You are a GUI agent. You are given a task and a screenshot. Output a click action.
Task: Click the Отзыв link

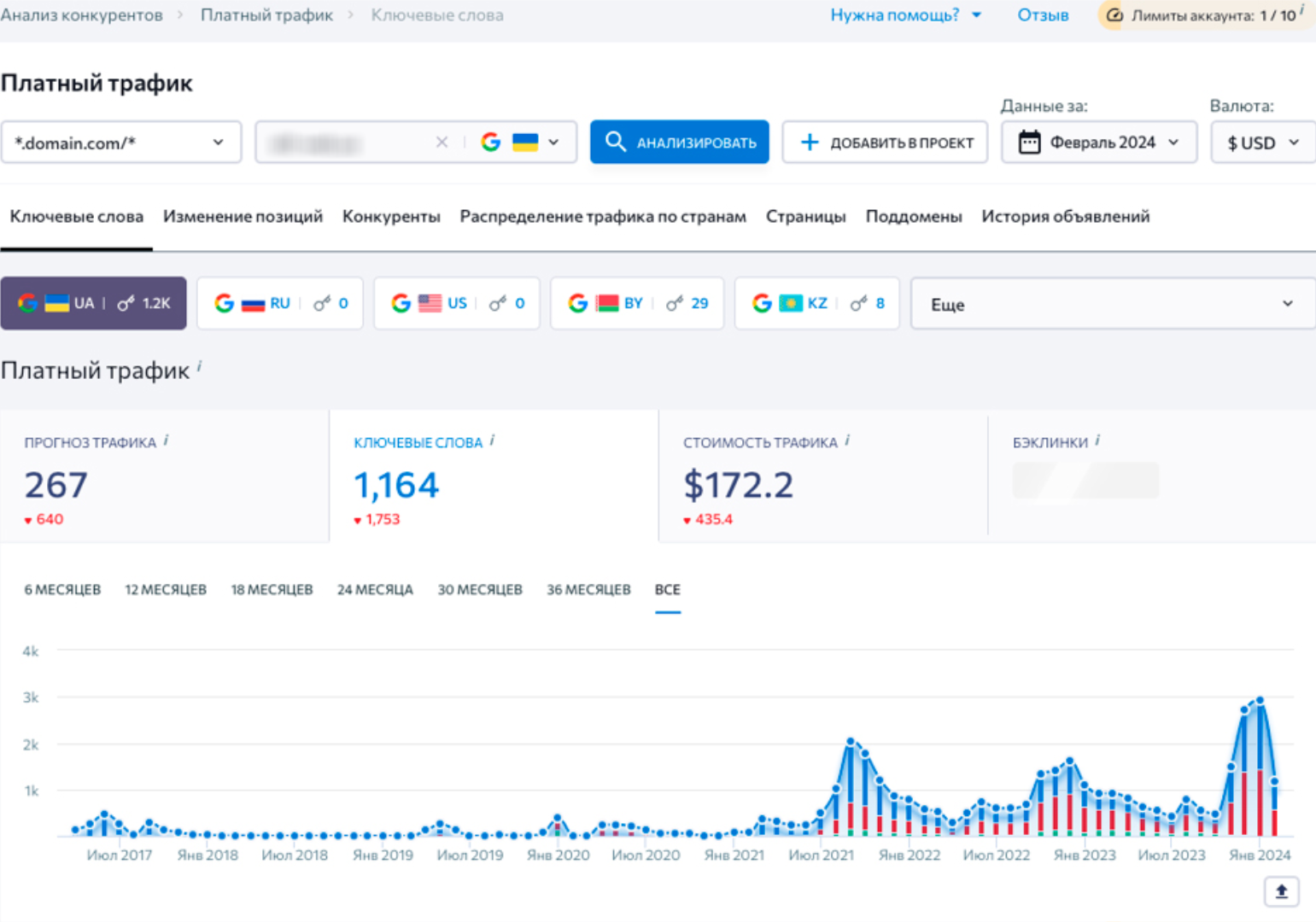click(1042, 15)
